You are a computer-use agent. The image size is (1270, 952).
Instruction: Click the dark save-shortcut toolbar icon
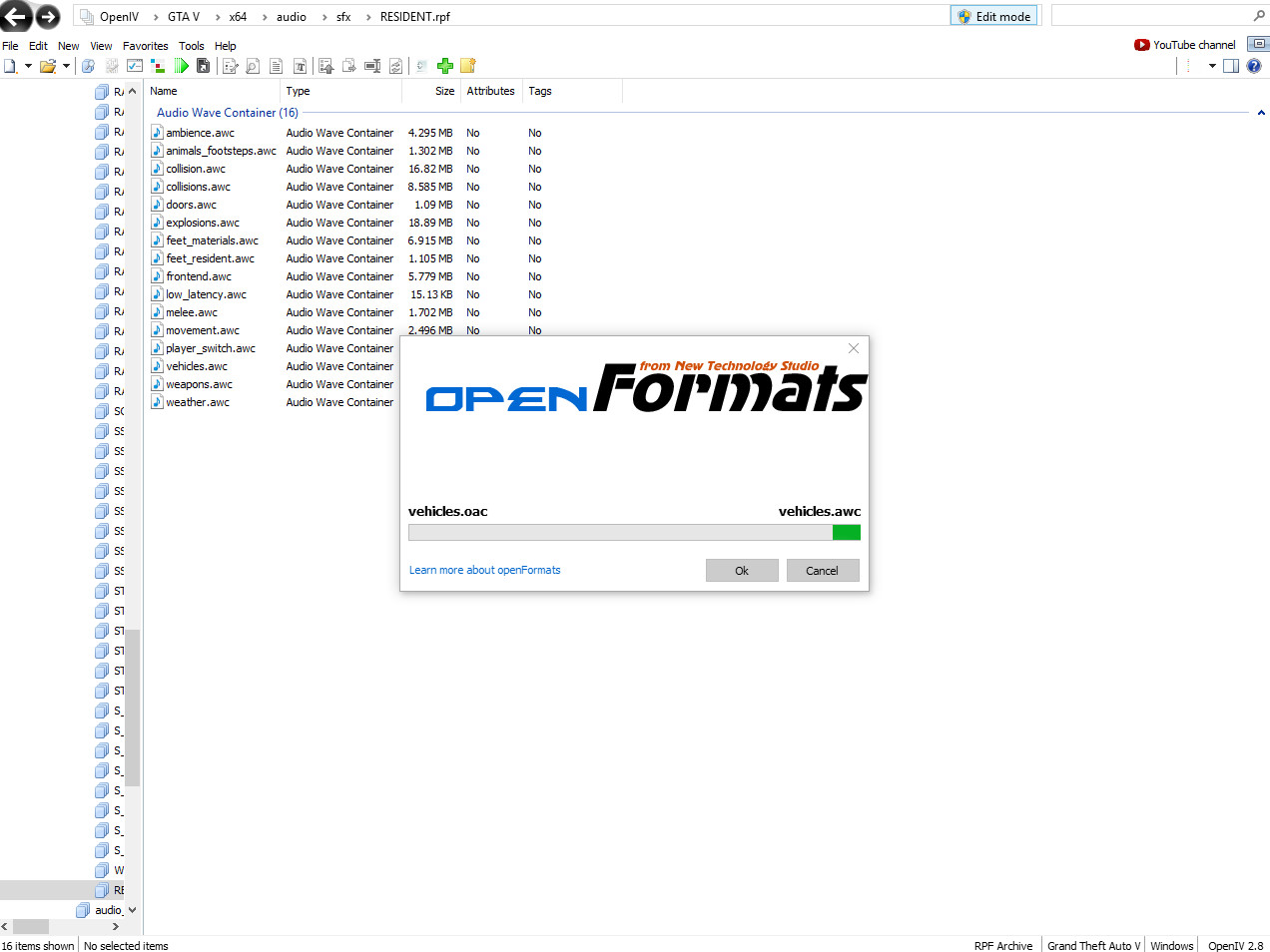pyautogui.click(x=204, y=66)
